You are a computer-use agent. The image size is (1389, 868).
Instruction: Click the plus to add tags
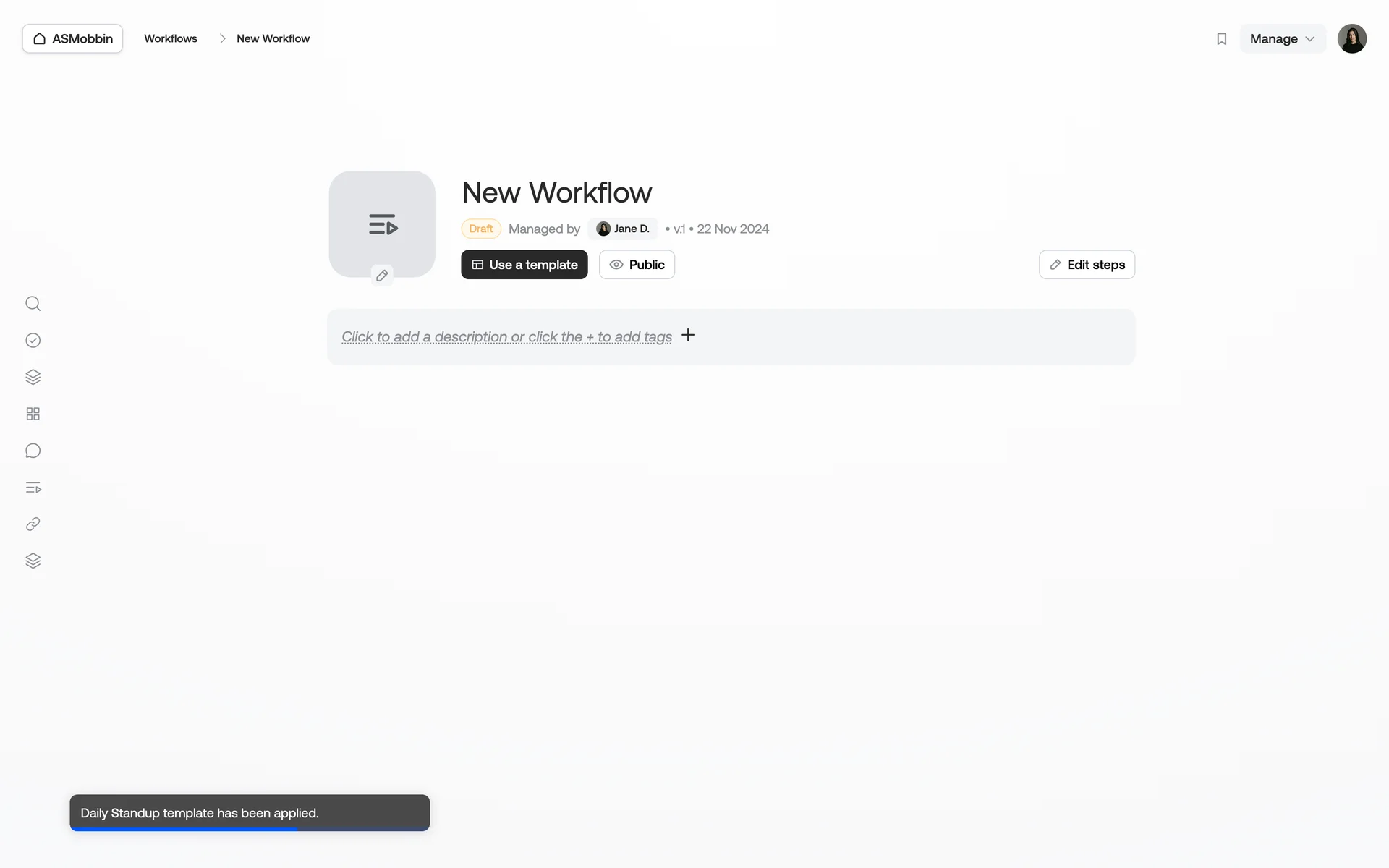pyautogui.click(x=688, y=336)
